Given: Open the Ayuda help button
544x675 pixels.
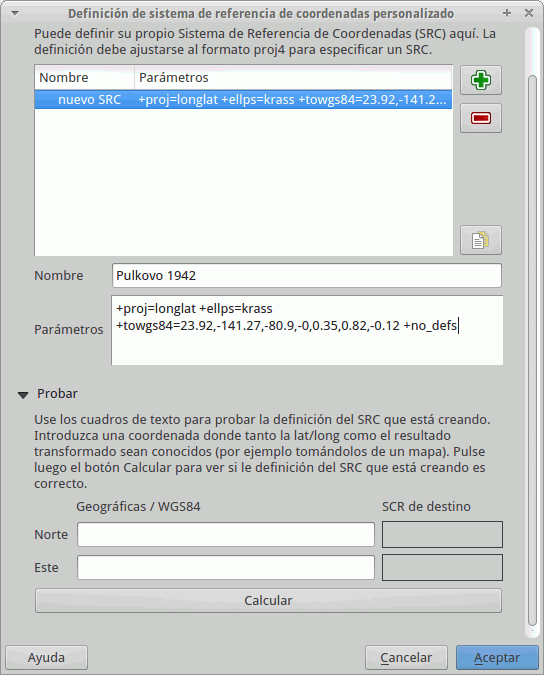Looking at the screenshot, I should [x=46, y=658].
